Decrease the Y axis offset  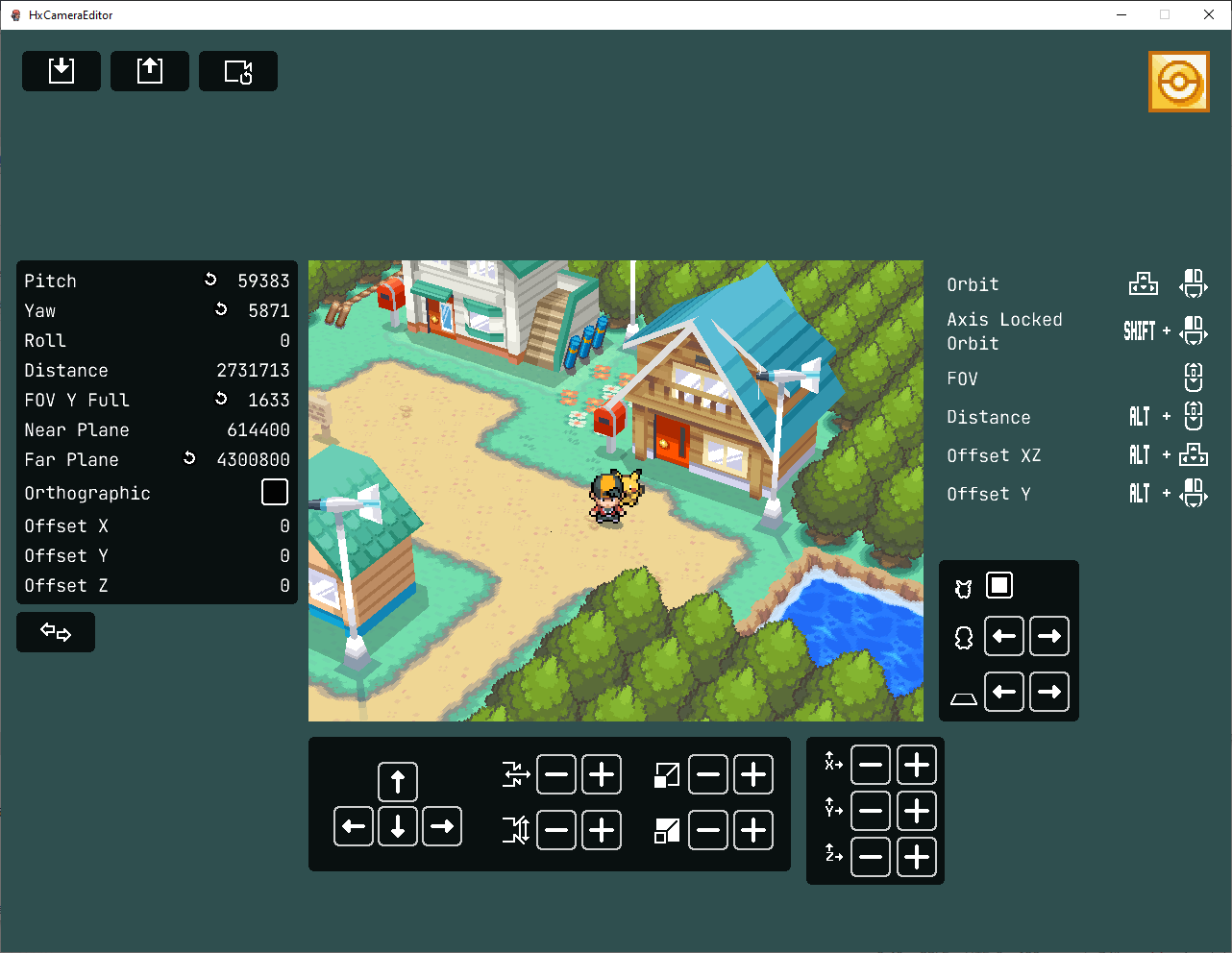coord(871,811)
